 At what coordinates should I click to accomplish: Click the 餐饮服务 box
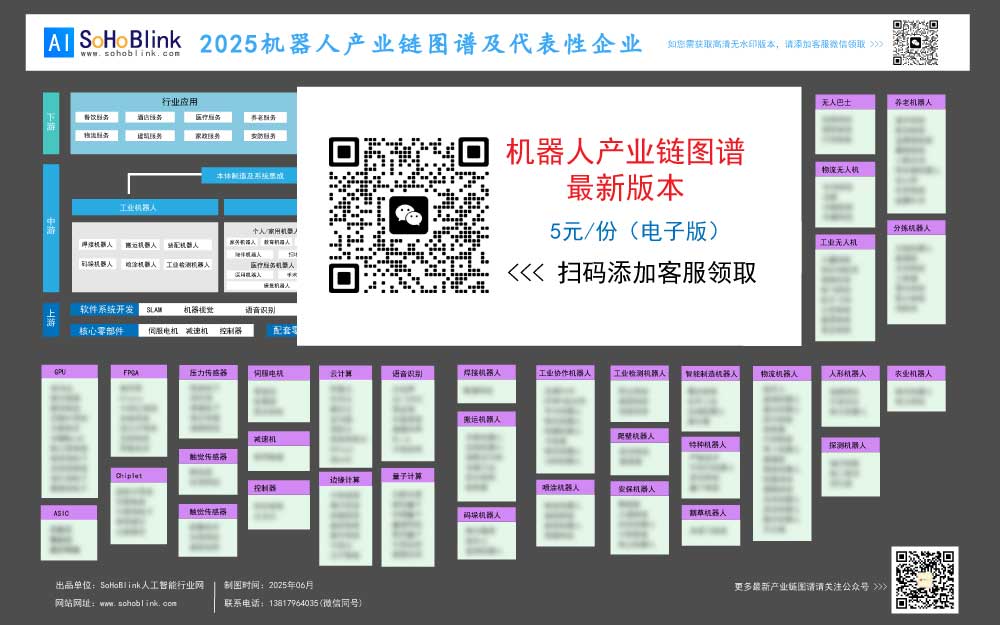click(x=96, y=117)
